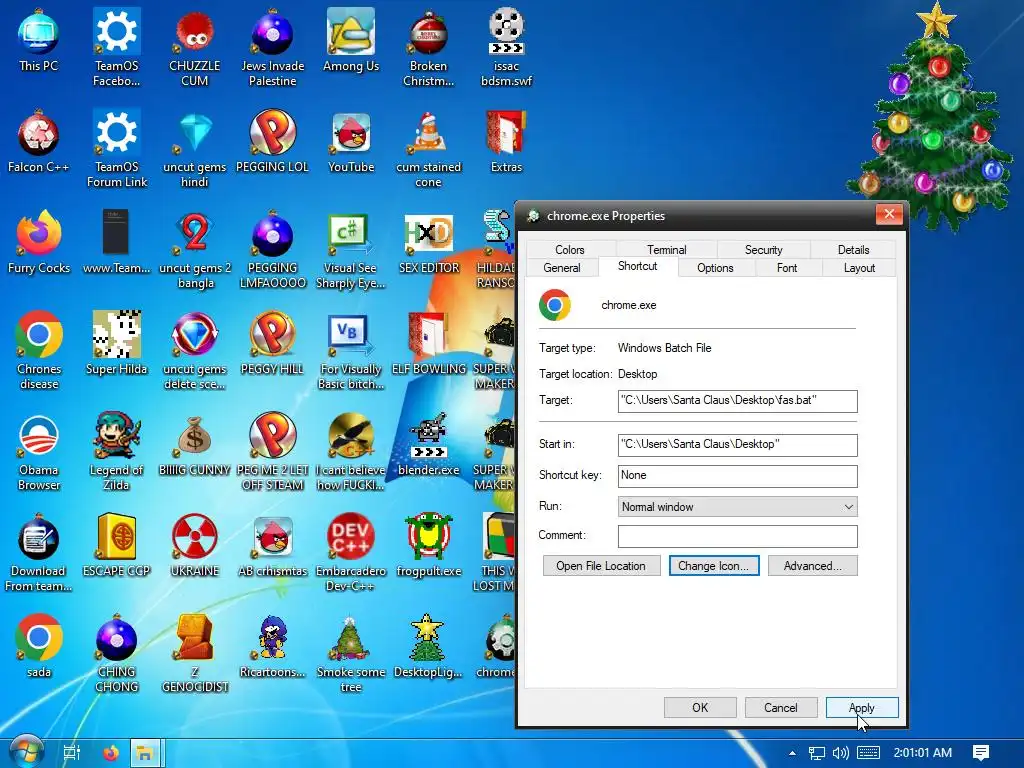Open the Advanced... shortcut settings
Screen dimensions: 1024x768
(x=812, y=566)
